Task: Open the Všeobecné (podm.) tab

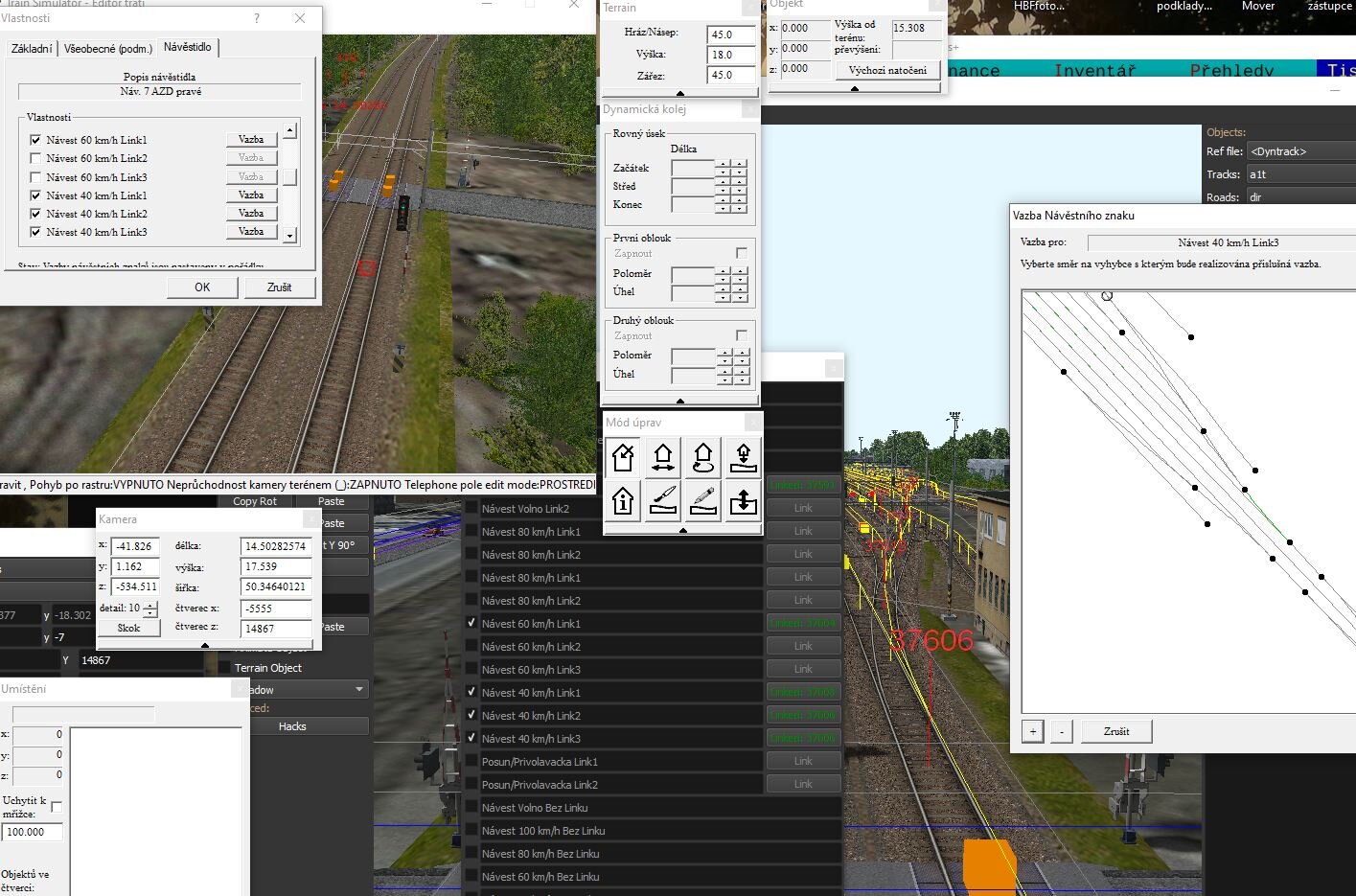Action: (108, 48)
